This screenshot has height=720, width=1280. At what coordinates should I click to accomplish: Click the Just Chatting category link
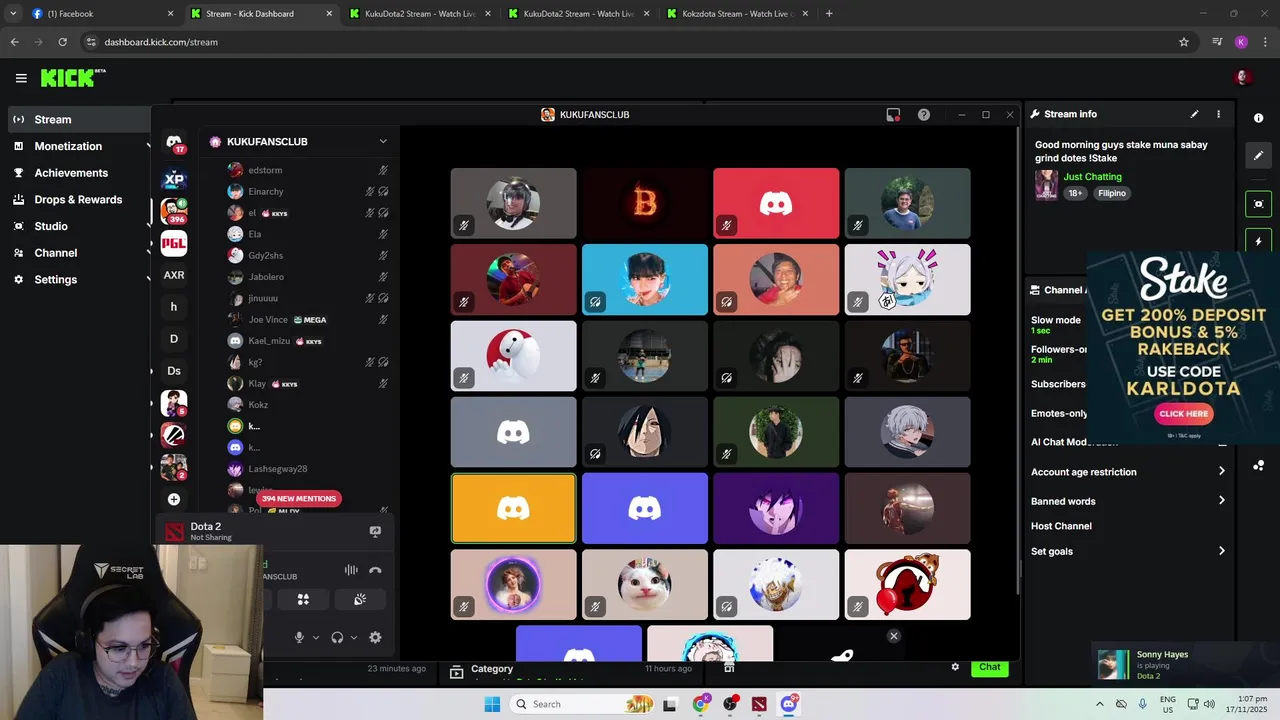click(x=1092, y=177)
